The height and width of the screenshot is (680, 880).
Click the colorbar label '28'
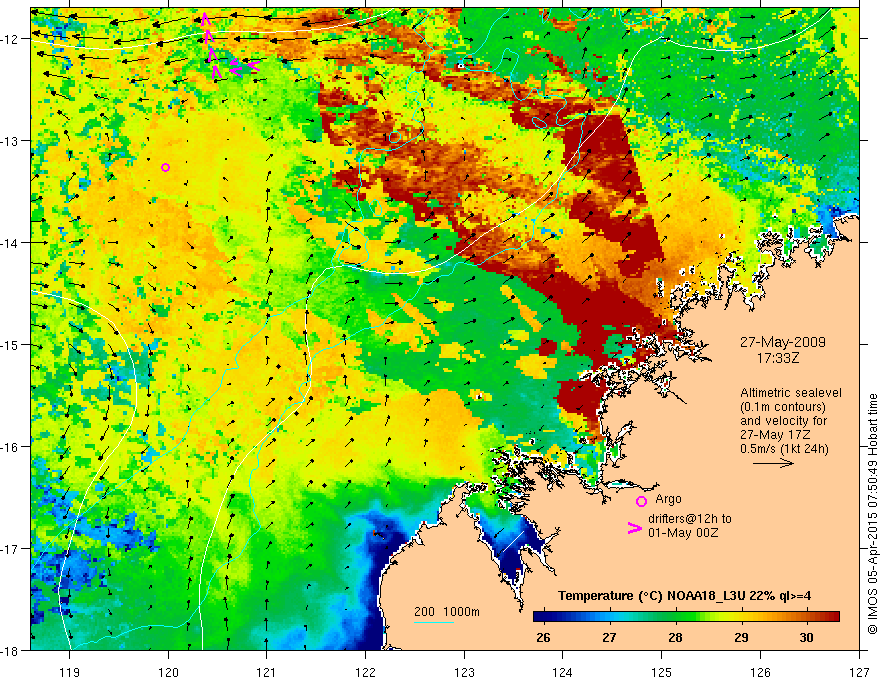coord(676,637)
